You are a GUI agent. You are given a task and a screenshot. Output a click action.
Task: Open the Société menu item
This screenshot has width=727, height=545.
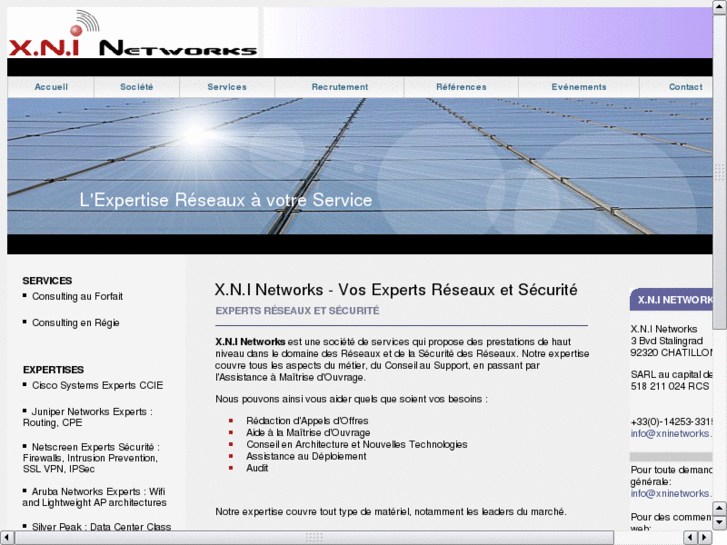tap(137, 87)
